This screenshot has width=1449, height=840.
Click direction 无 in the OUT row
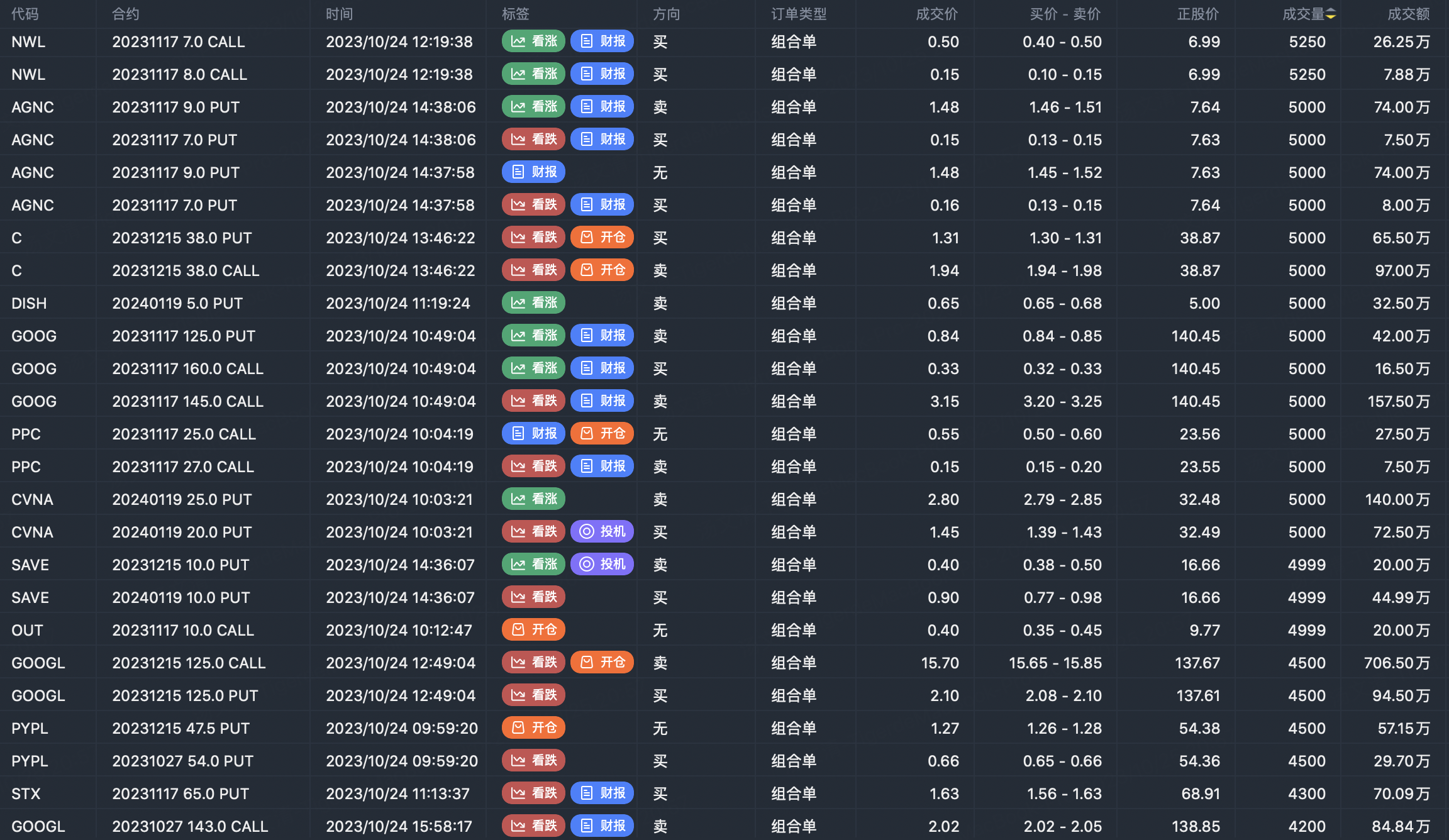[x=660, y=631]
